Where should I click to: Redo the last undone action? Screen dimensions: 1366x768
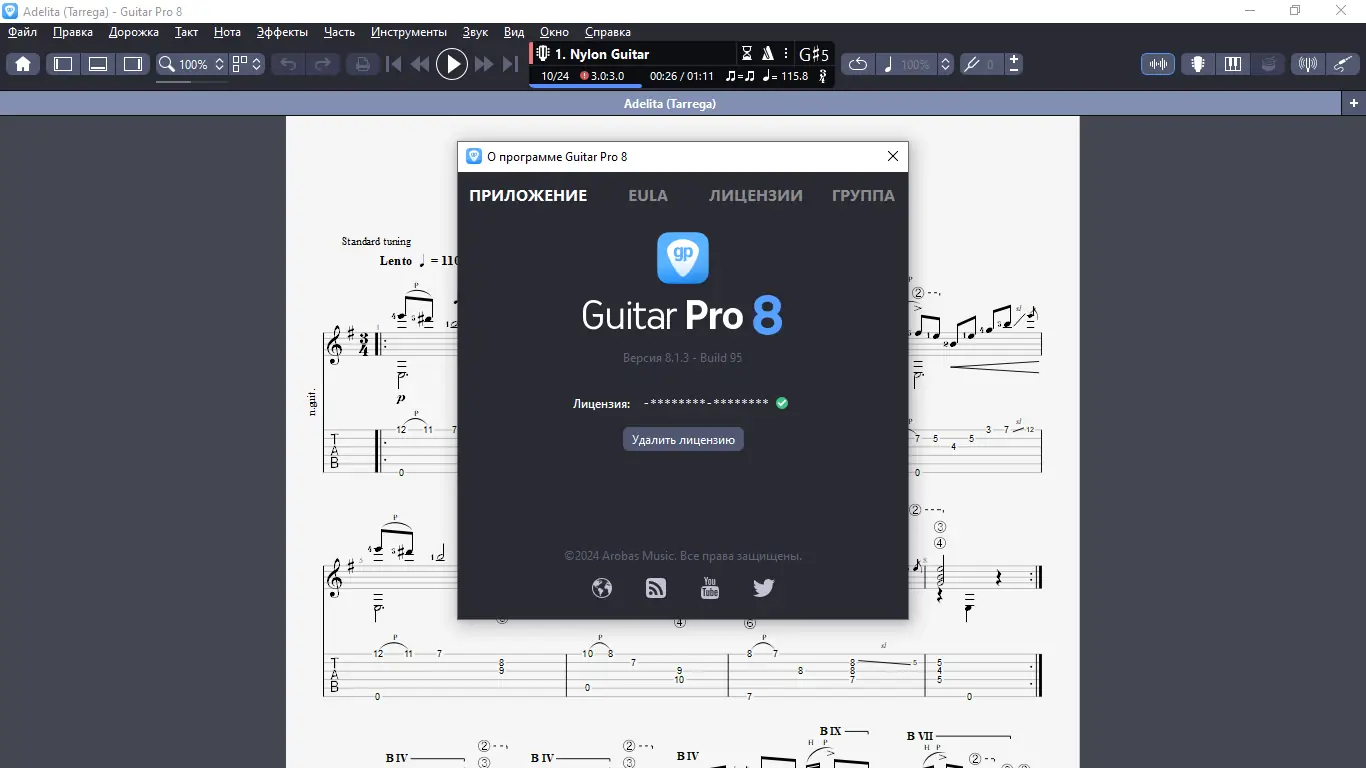pyautogui.click(x=323, y=64)
